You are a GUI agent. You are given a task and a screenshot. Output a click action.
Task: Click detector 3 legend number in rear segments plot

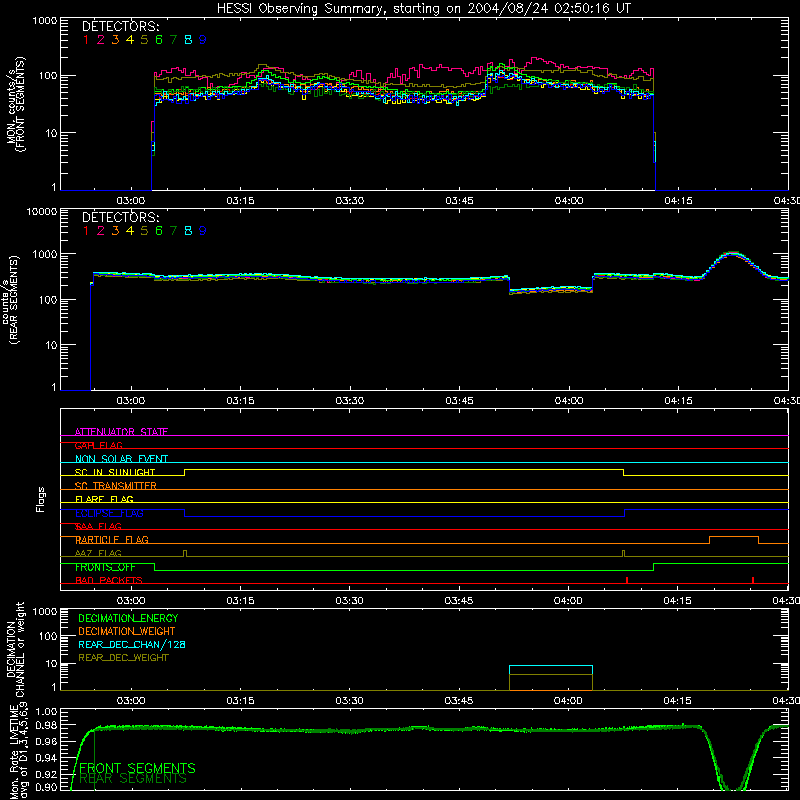(115, 231)
